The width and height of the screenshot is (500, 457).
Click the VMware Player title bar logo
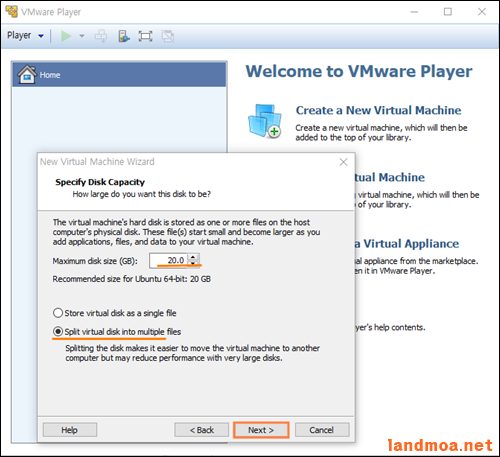click(11, 11)
